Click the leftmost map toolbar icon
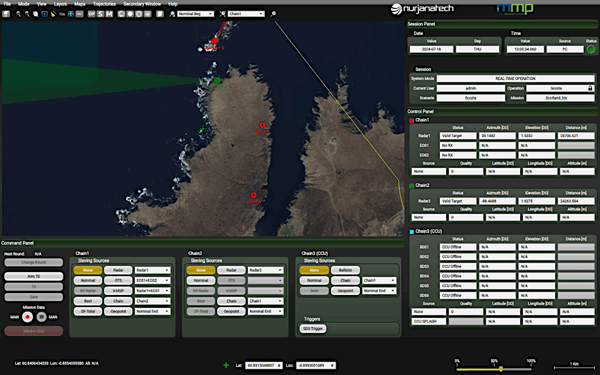The height and width of the screenshot is (375, 600). pos(6,14)
